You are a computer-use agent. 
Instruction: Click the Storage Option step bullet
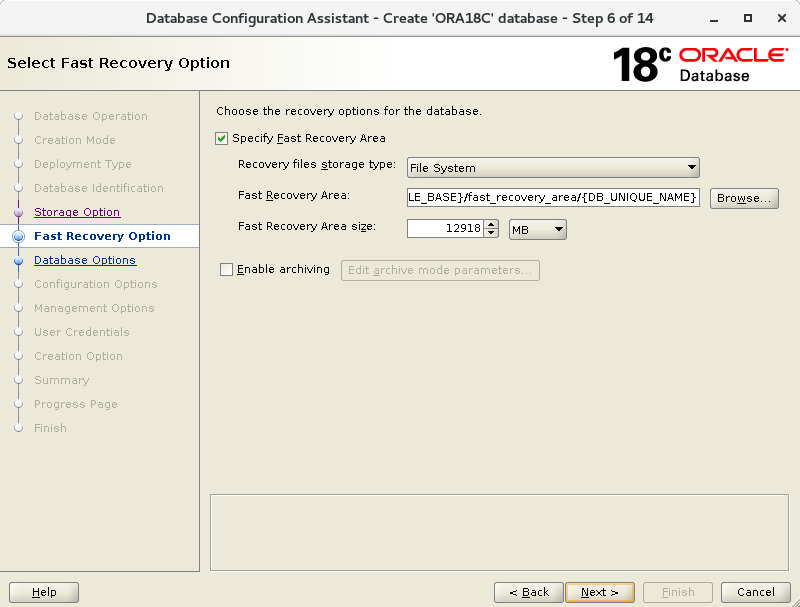pos(18,212)
